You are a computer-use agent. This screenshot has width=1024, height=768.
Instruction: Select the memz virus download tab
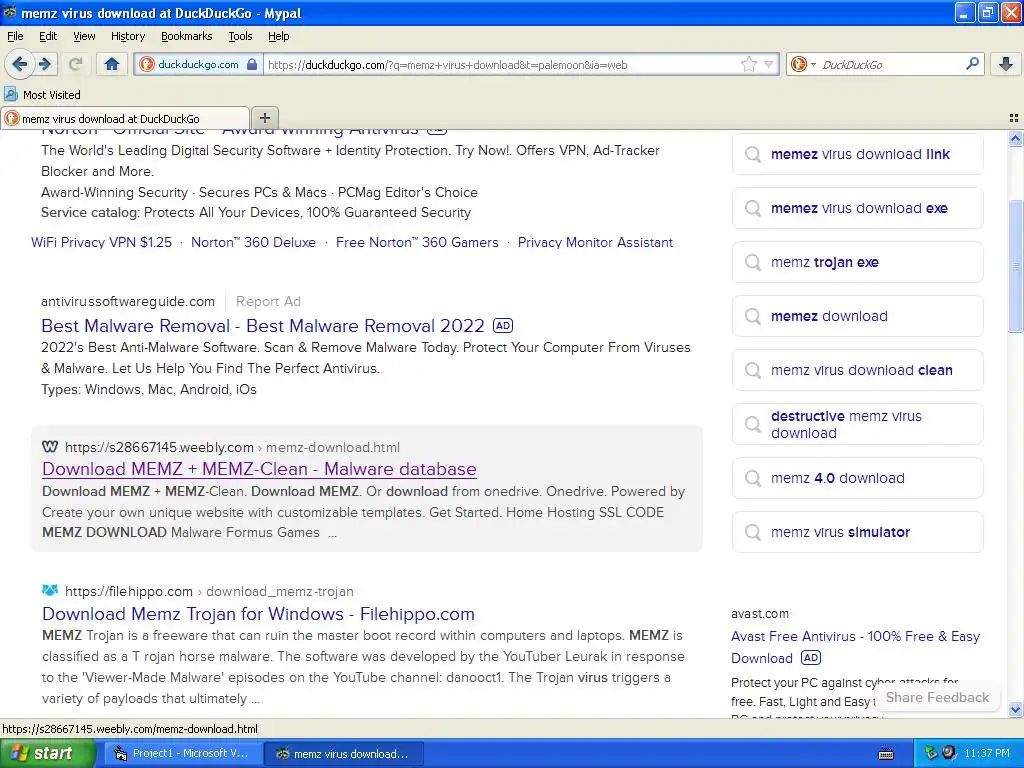tap(125, 118)
